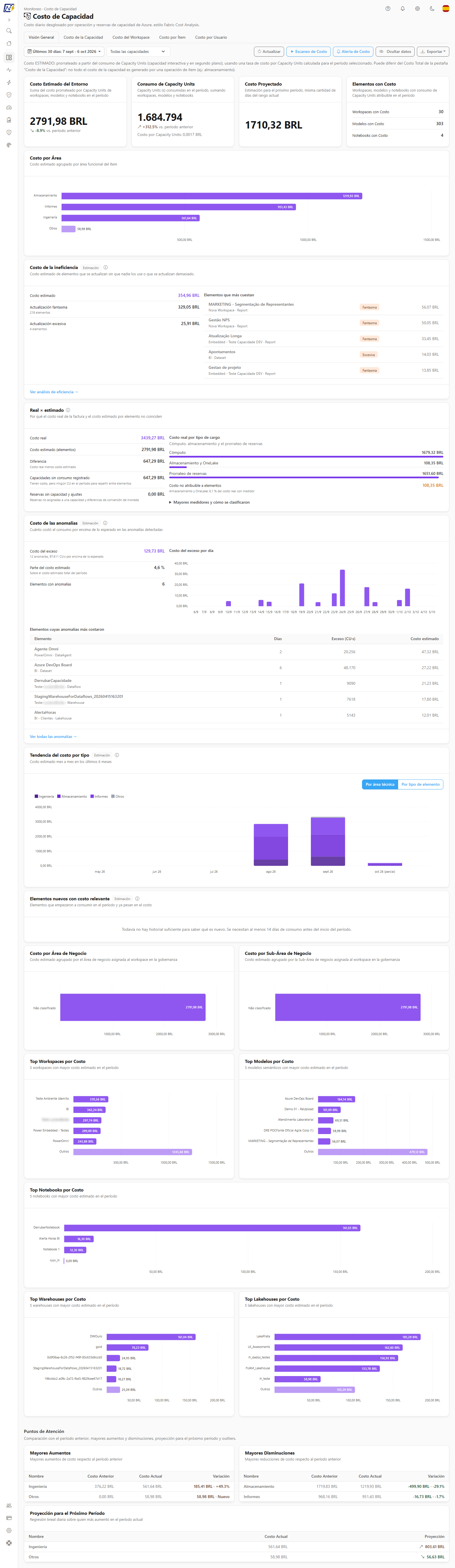Open the Exportar dropdown menu
Image resolution: width=455 pixels, height=1568 pixels.
pyautogui.click(x=433, y=52)
